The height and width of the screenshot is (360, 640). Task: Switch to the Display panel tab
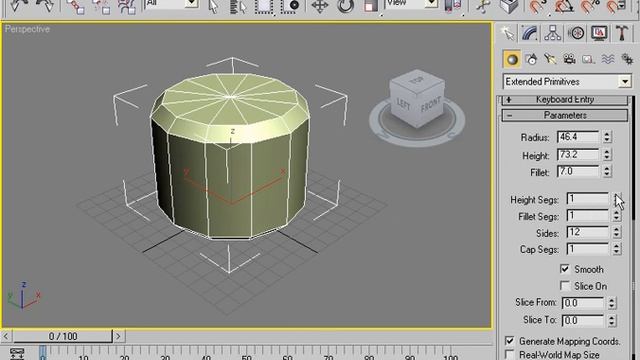click(599, 33)
